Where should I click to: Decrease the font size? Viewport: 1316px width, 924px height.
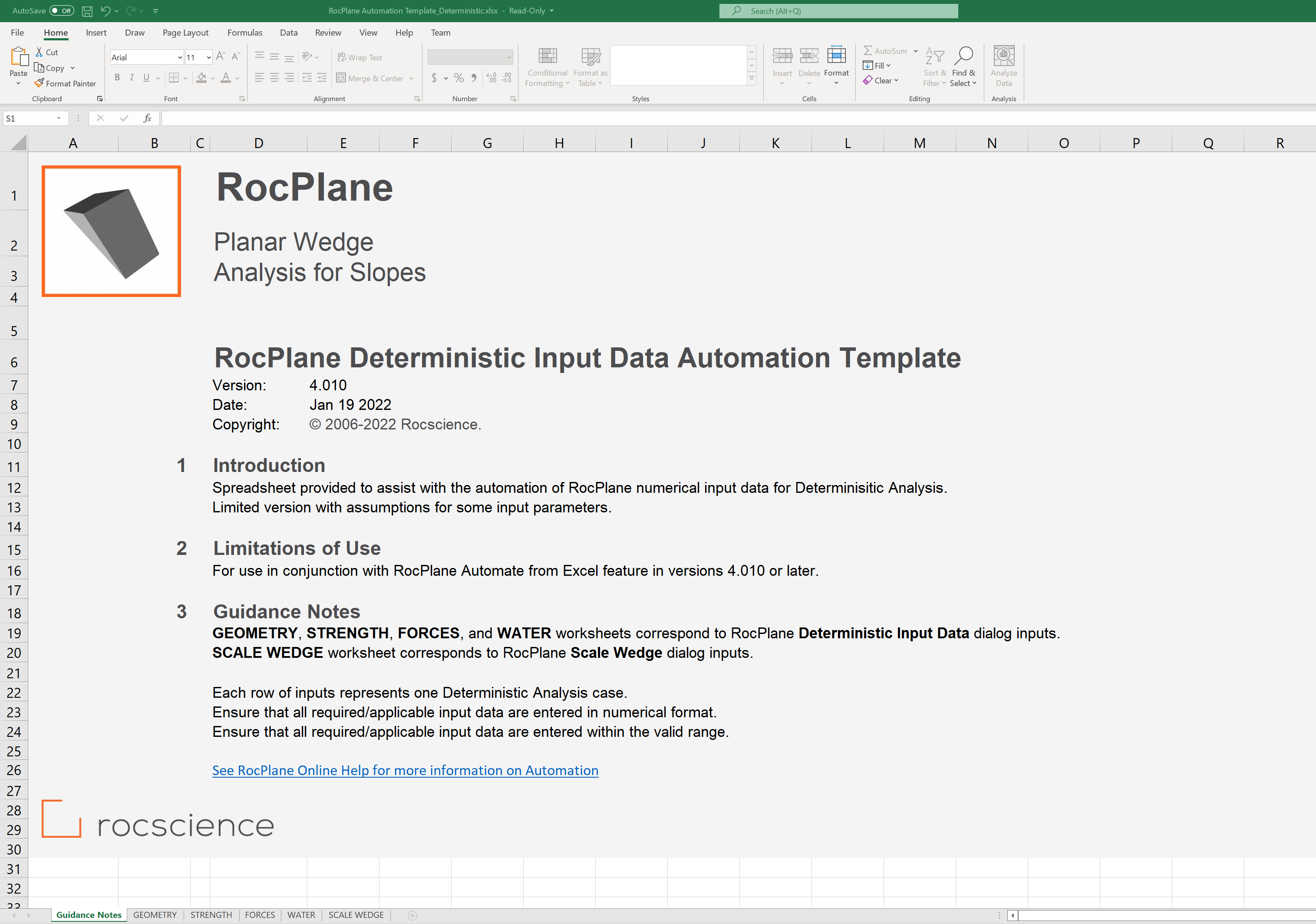(236, 56)
